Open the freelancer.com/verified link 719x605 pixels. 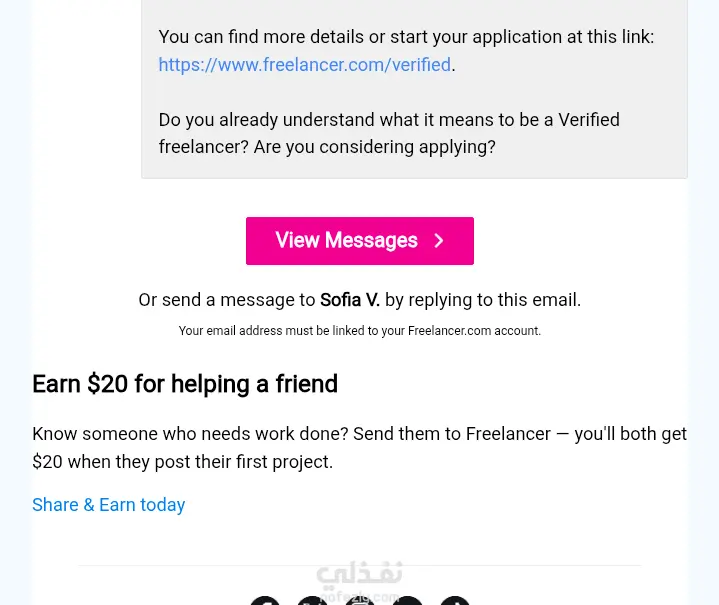coord(304,65)
